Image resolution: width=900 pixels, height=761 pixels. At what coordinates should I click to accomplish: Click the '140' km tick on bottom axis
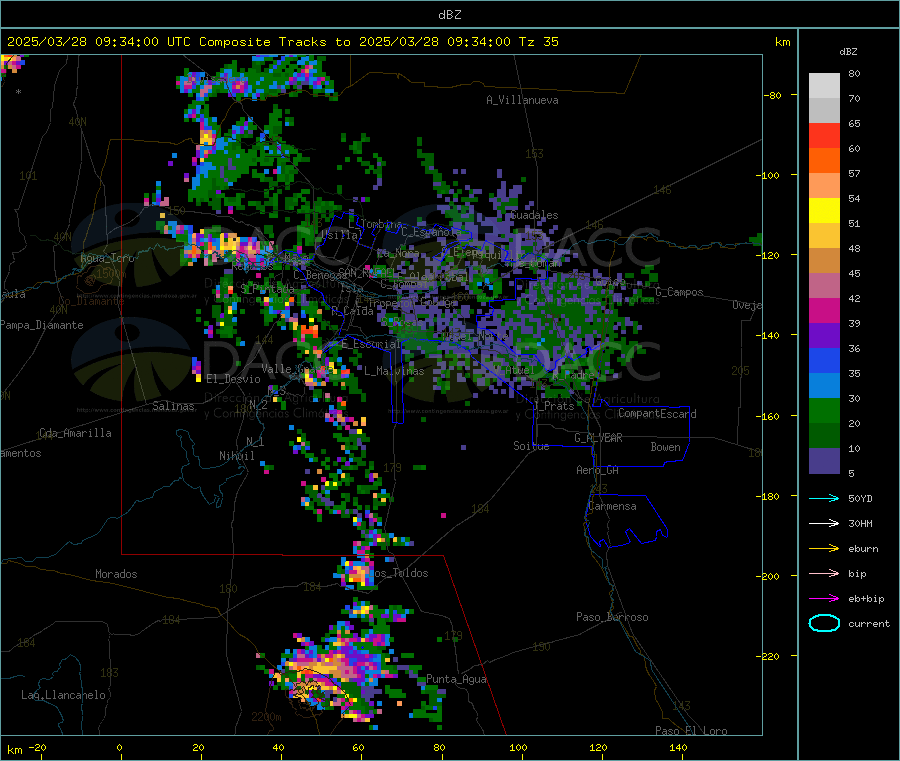coord(678,747)
